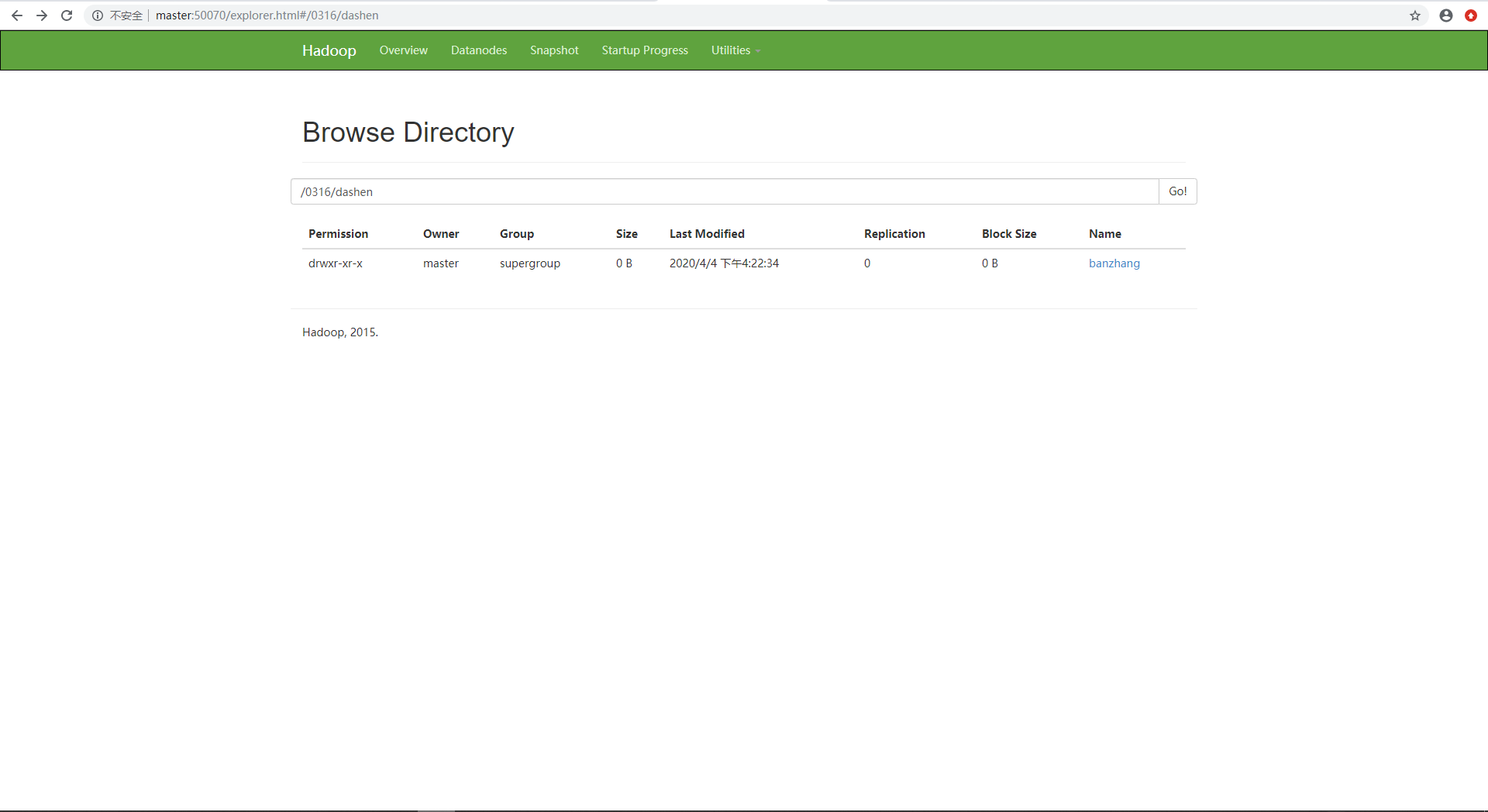The image size is (1488, 812).
Task: Open the Startup Progress page
Action: [645, 50]
